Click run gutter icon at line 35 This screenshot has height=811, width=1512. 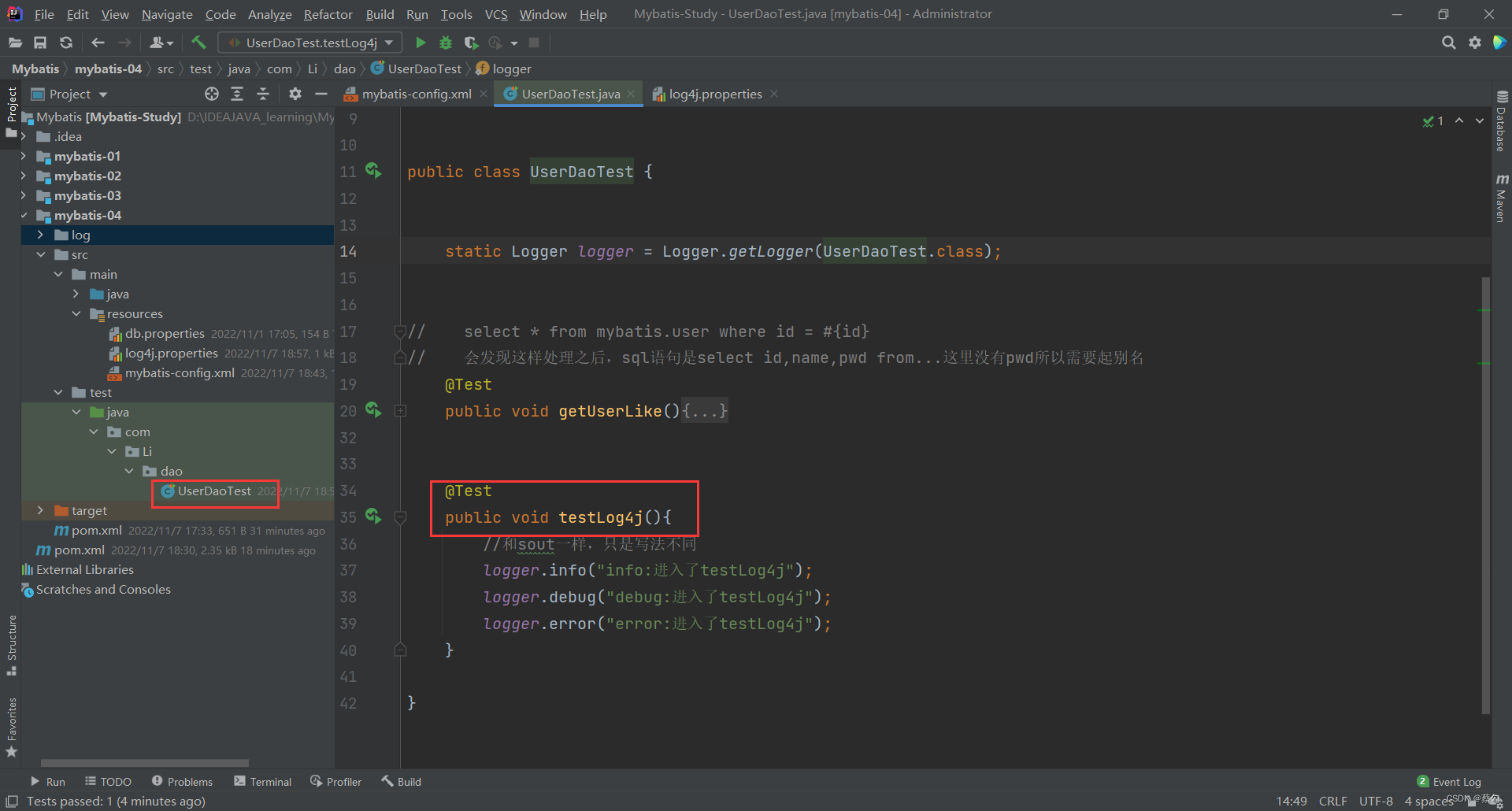click(x=373, y=517)
